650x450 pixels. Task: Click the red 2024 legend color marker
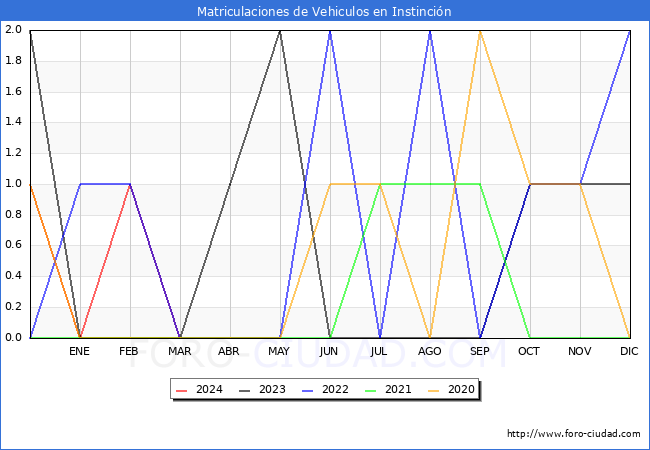click(x=182, y=390)
